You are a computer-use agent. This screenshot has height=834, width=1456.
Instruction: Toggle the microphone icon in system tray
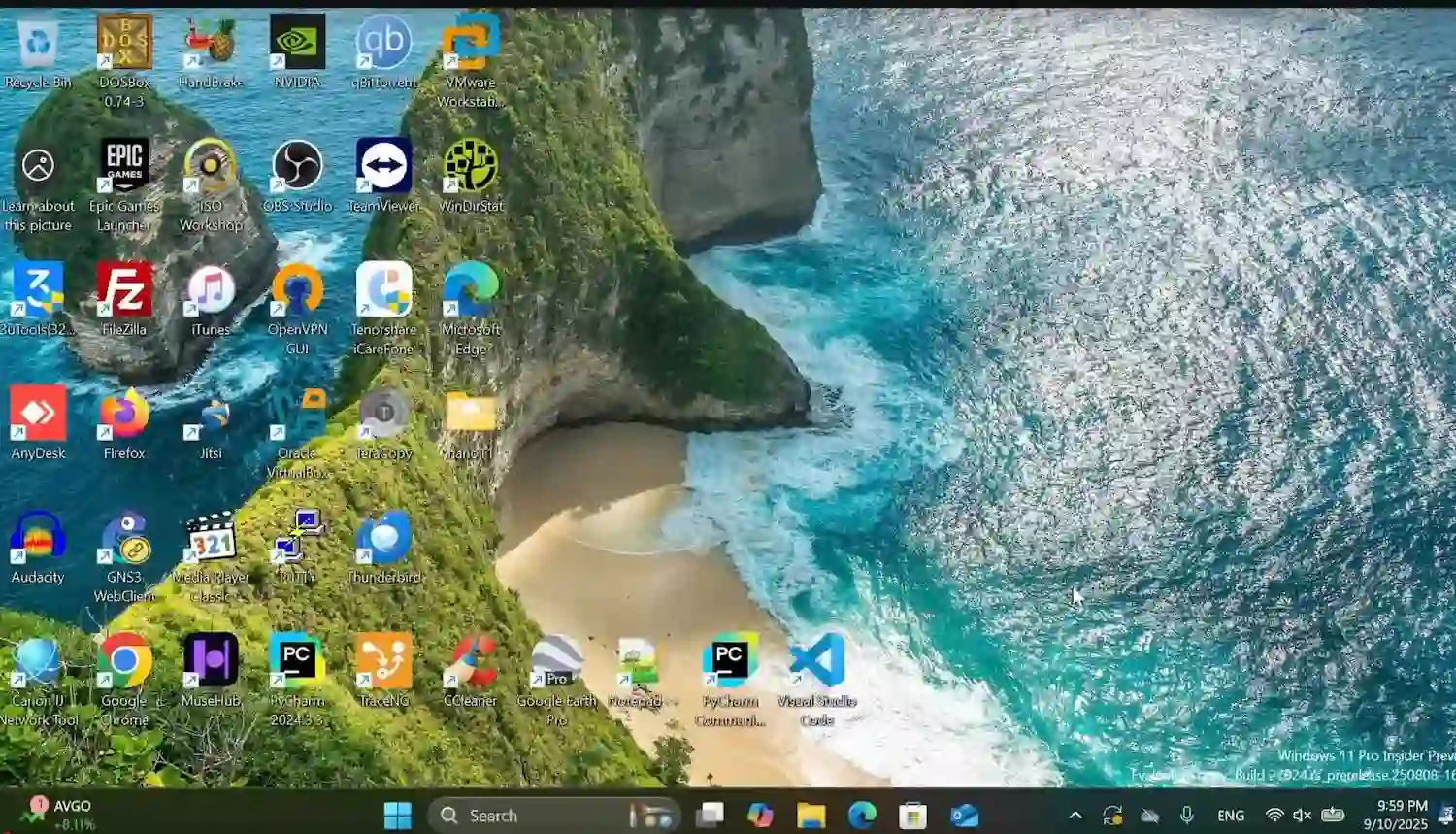pos(1186,816)
